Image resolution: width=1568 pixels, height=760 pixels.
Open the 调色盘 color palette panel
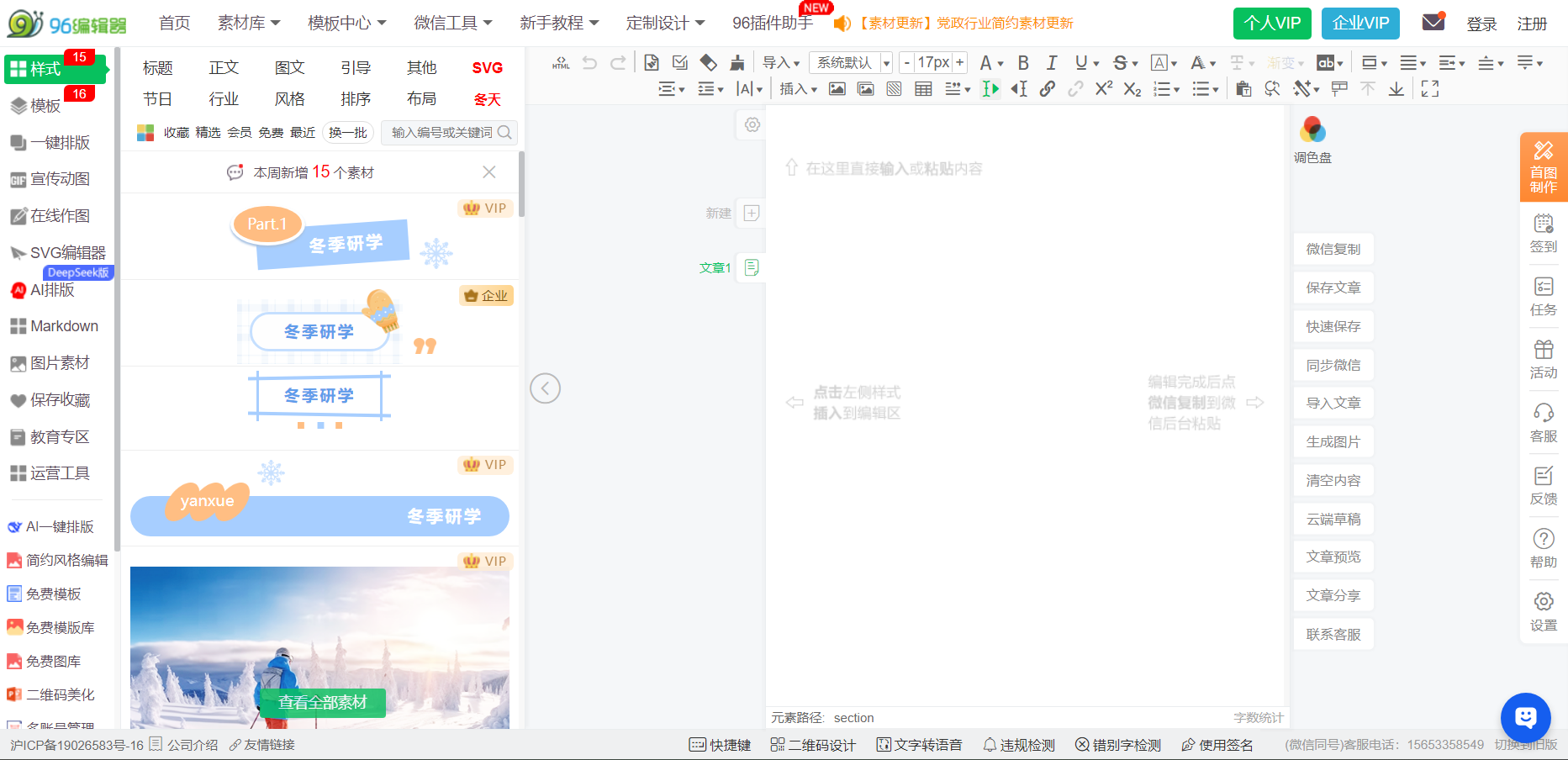click(1312, 139)
